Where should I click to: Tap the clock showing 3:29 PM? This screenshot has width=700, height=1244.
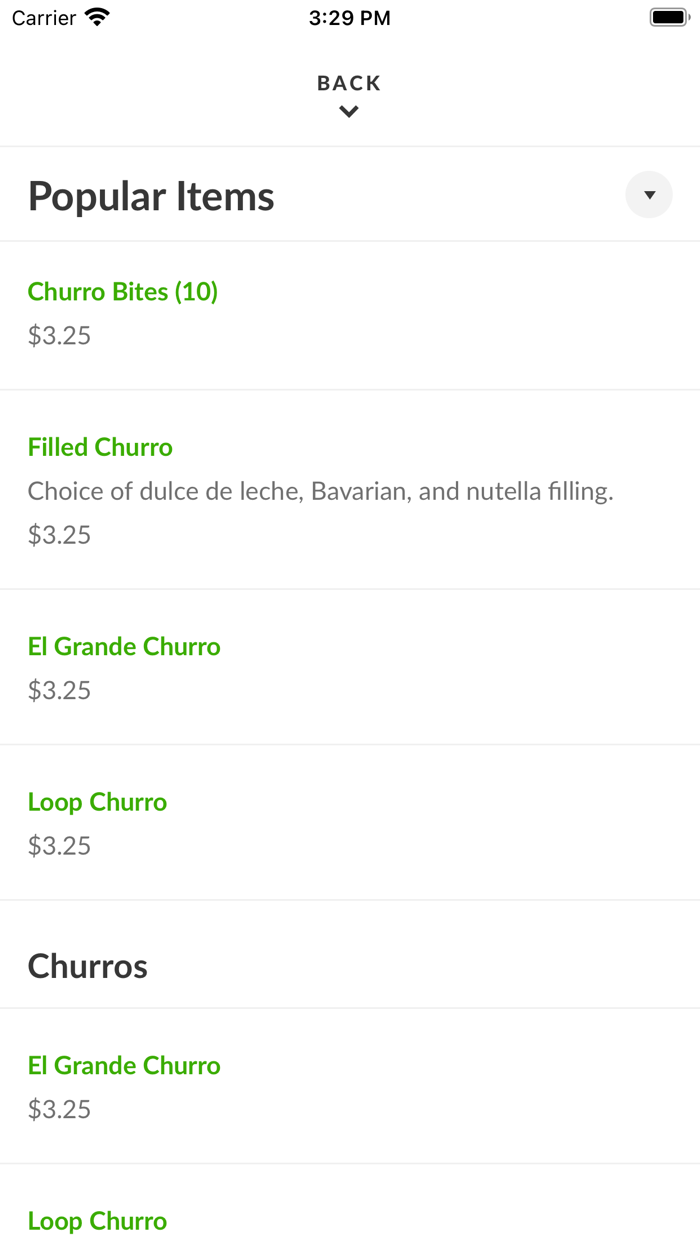(x=348, y=17)
